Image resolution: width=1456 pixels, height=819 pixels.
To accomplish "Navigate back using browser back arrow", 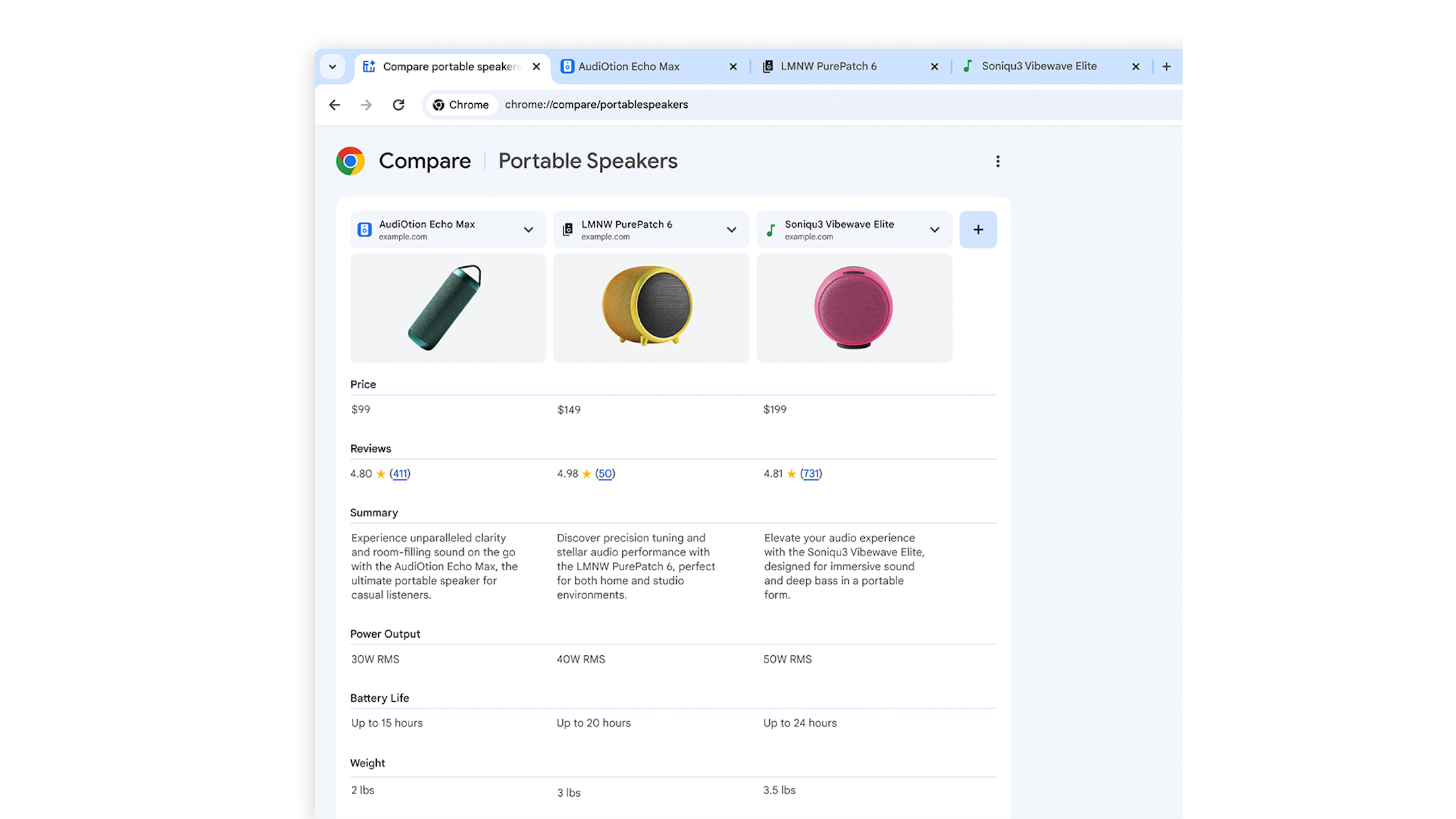I will [x=334, y=105].
